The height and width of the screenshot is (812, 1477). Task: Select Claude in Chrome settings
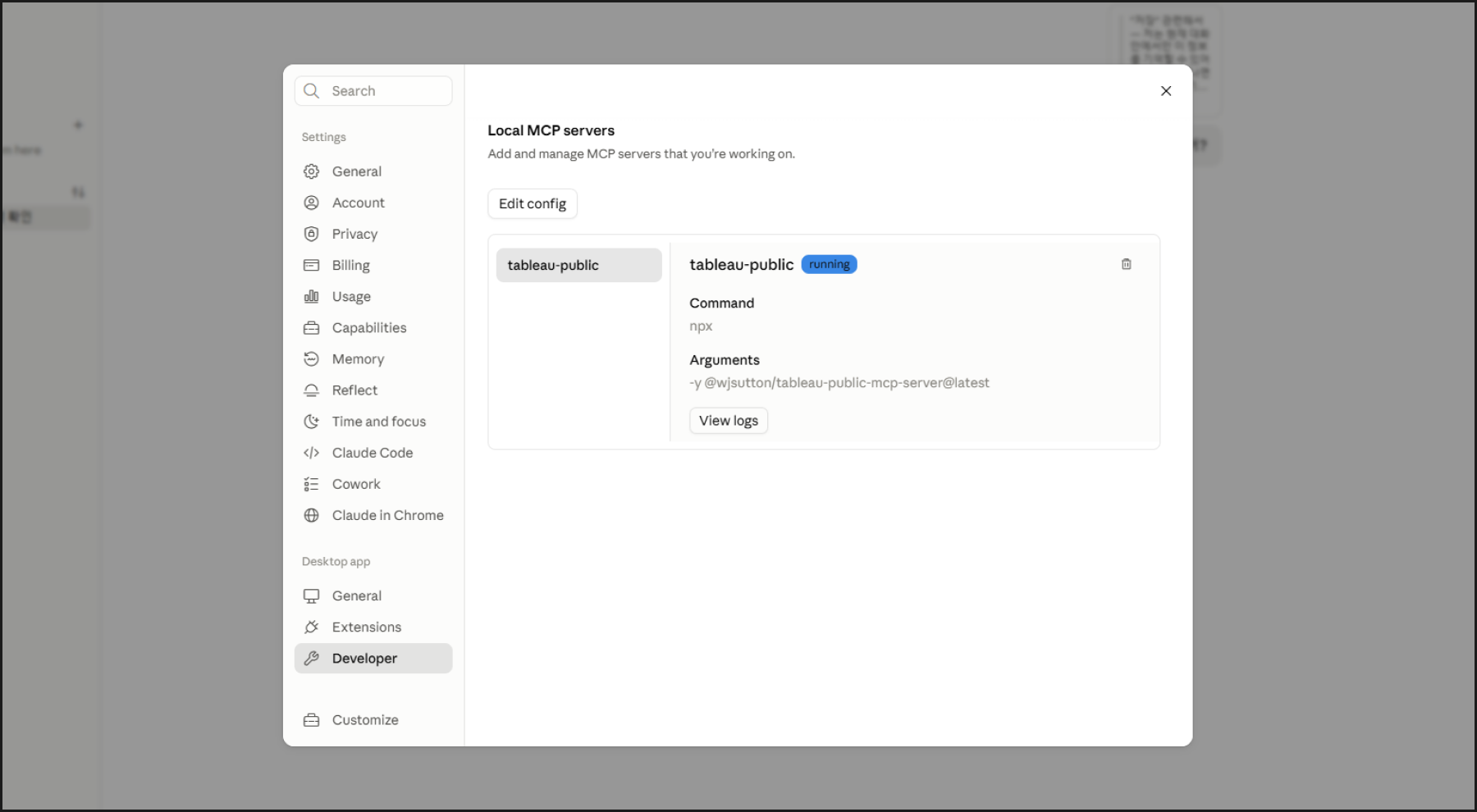pyautogui.click(x=373, y=515)
